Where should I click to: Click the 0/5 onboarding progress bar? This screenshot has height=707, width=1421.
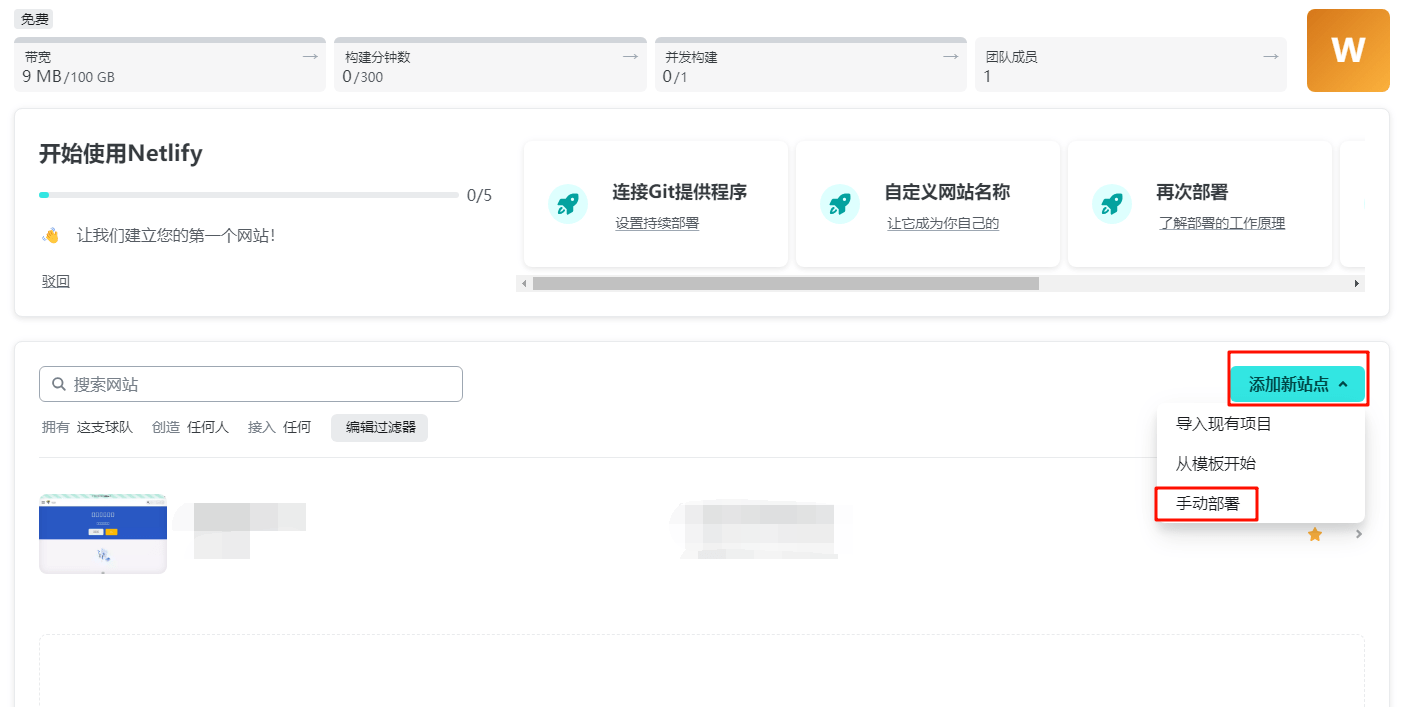click(249, 195)
